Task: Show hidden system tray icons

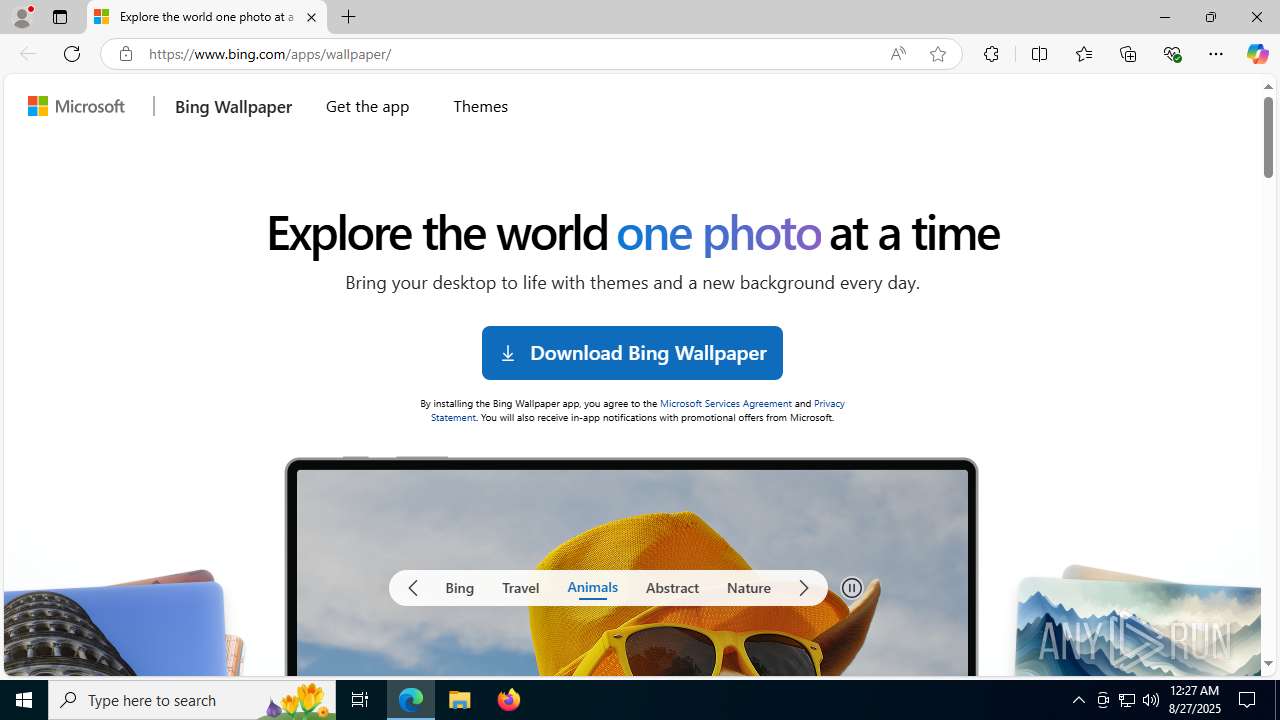Action: [1078, 700]
